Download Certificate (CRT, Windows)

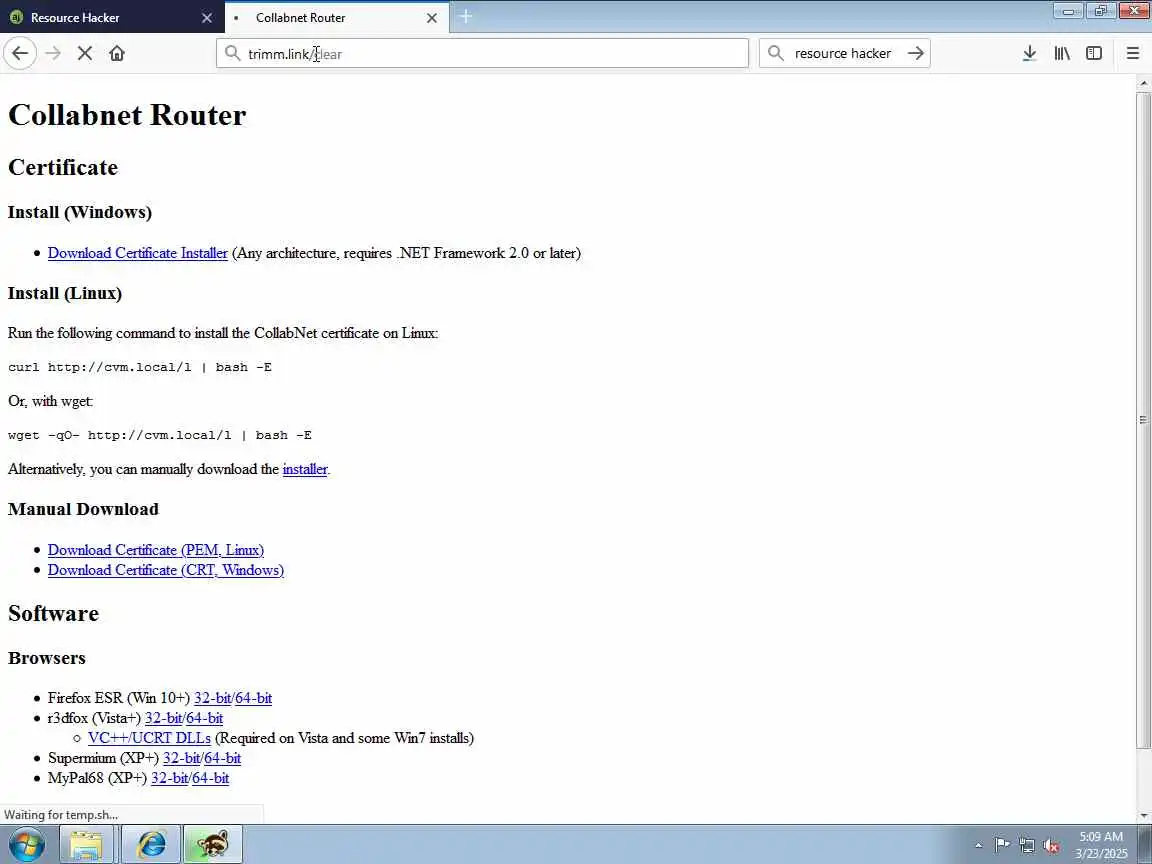click(165, 569)
